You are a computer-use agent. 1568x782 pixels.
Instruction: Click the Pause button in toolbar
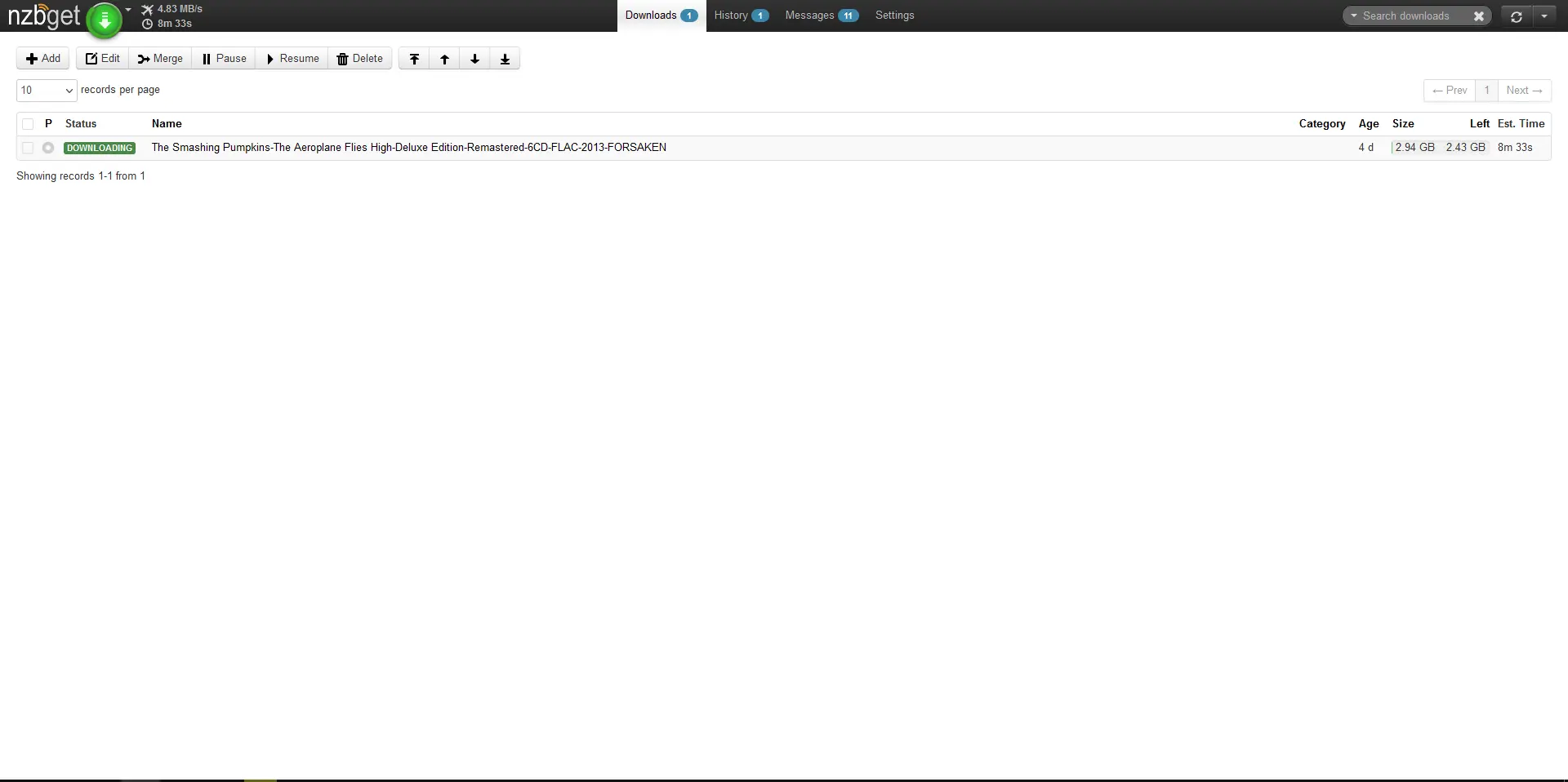coord(224,59)
